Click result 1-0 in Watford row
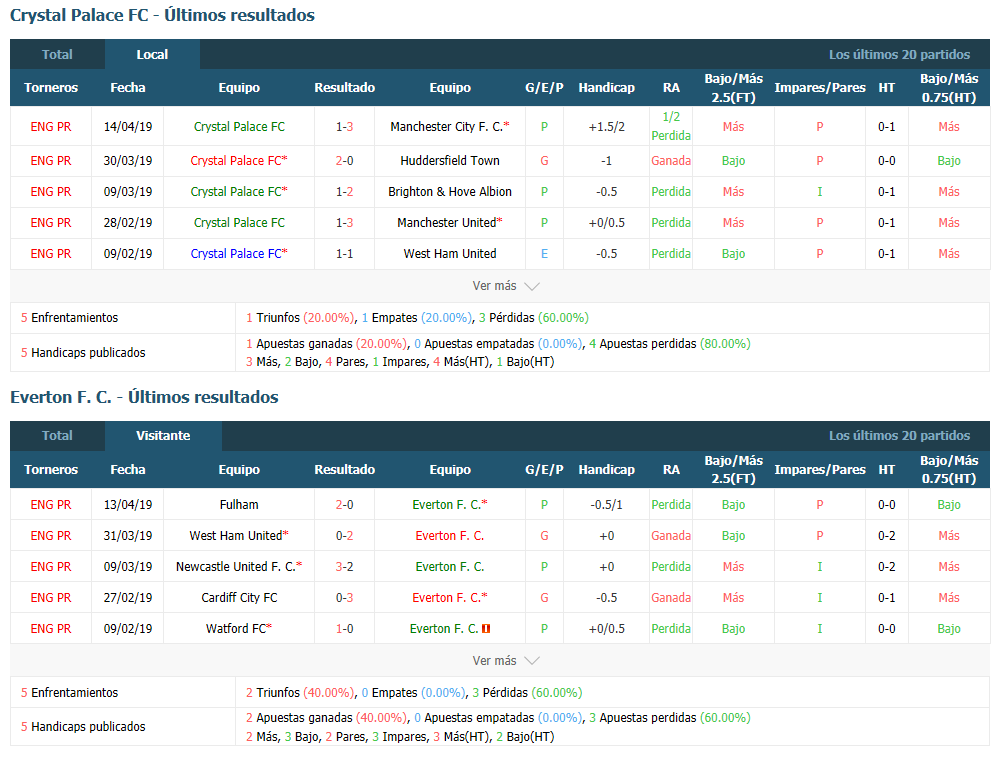Screen dimensions: 994x758 344,629
